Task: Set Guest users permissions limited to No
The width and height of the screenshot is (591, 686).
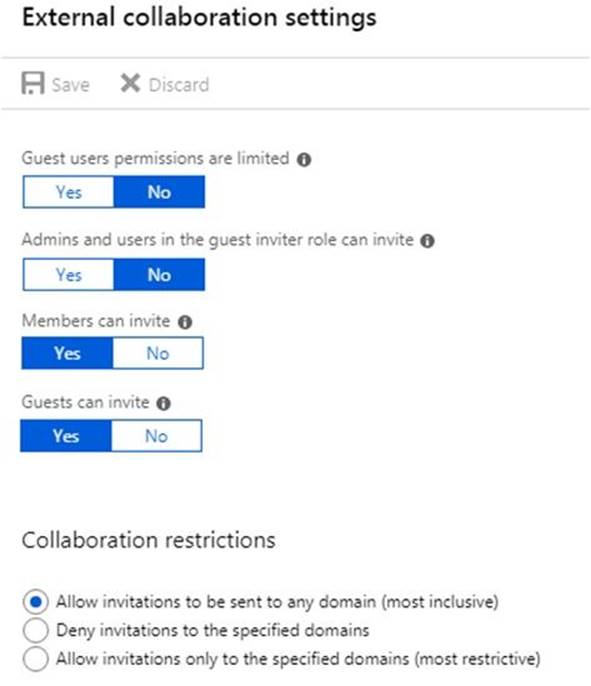Action: pos(159,192)
